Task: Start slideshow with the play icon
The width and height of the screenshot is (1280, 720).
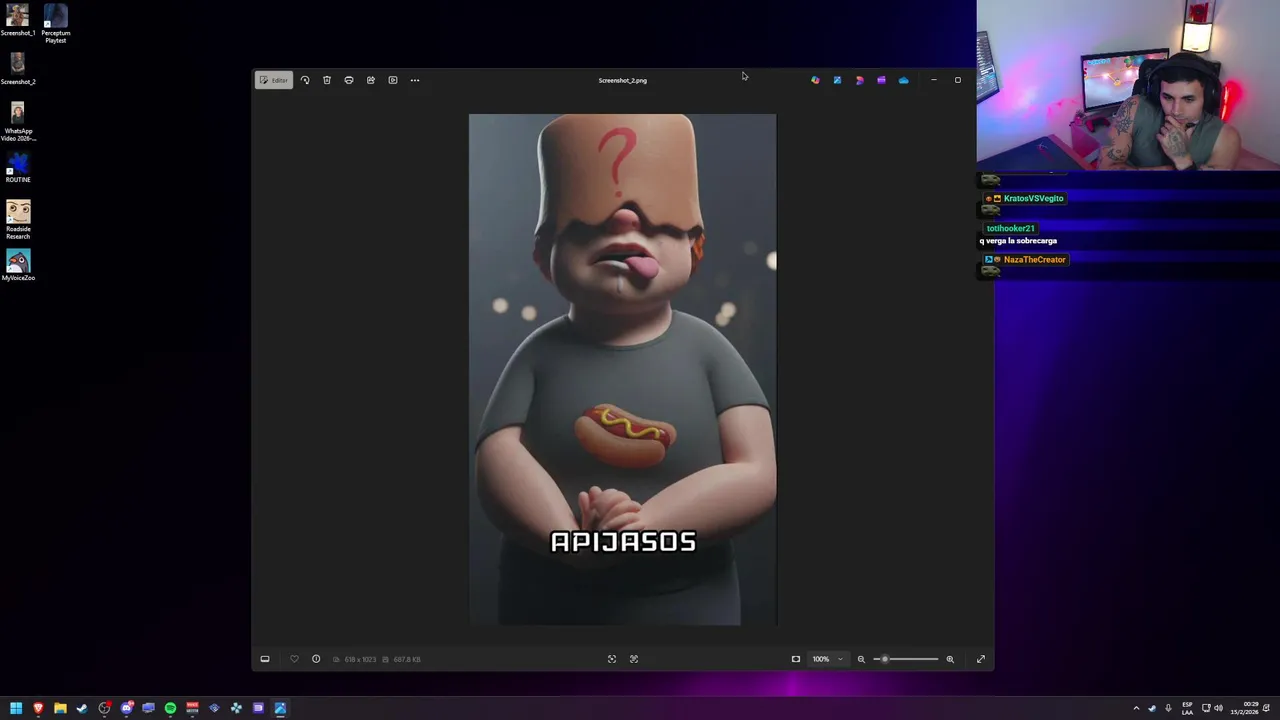Action: (x=393, y=80)
